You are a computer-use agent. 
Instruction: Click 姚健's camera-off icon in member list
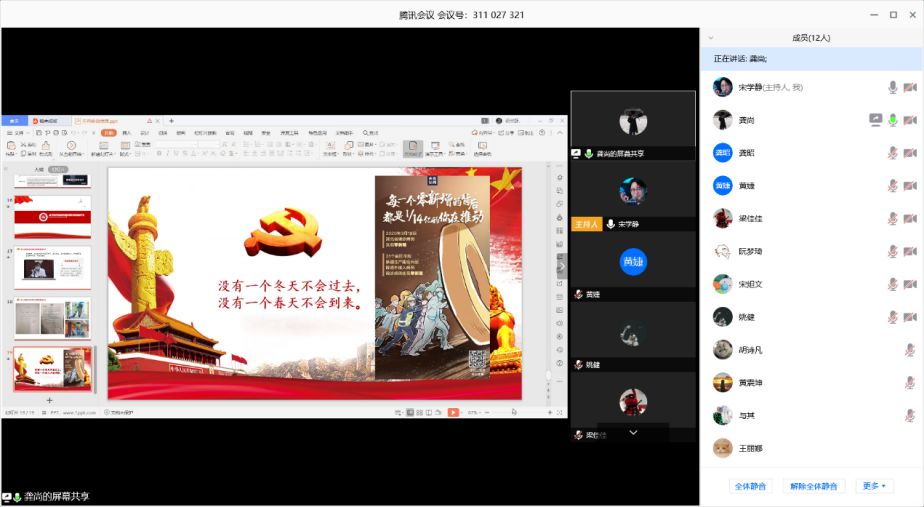[x=909, y=317]
